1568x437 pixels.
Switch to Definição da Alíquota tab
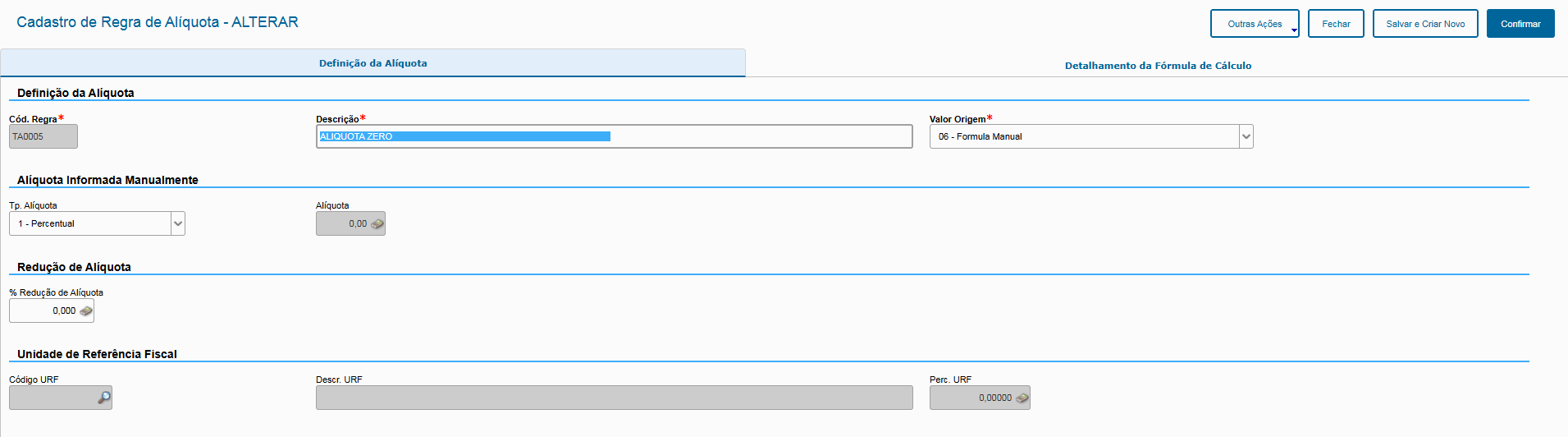coord(373,63)
